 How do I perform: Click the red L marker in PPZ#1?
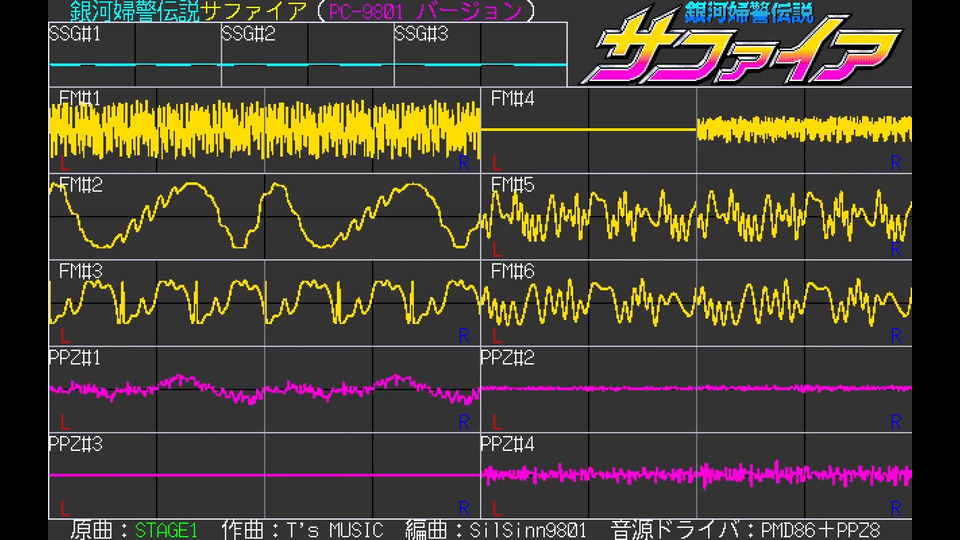coord(65,422)
